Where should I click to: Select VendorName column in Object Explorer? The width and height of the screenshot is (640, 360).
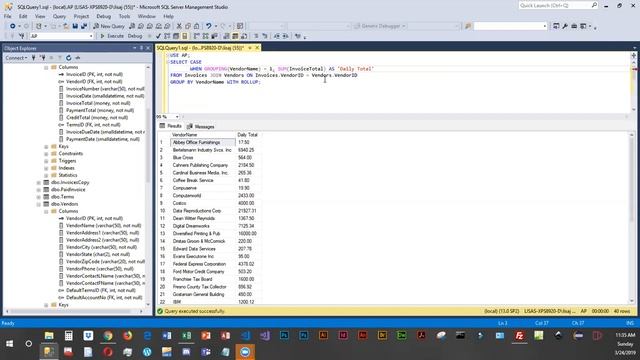103,226
